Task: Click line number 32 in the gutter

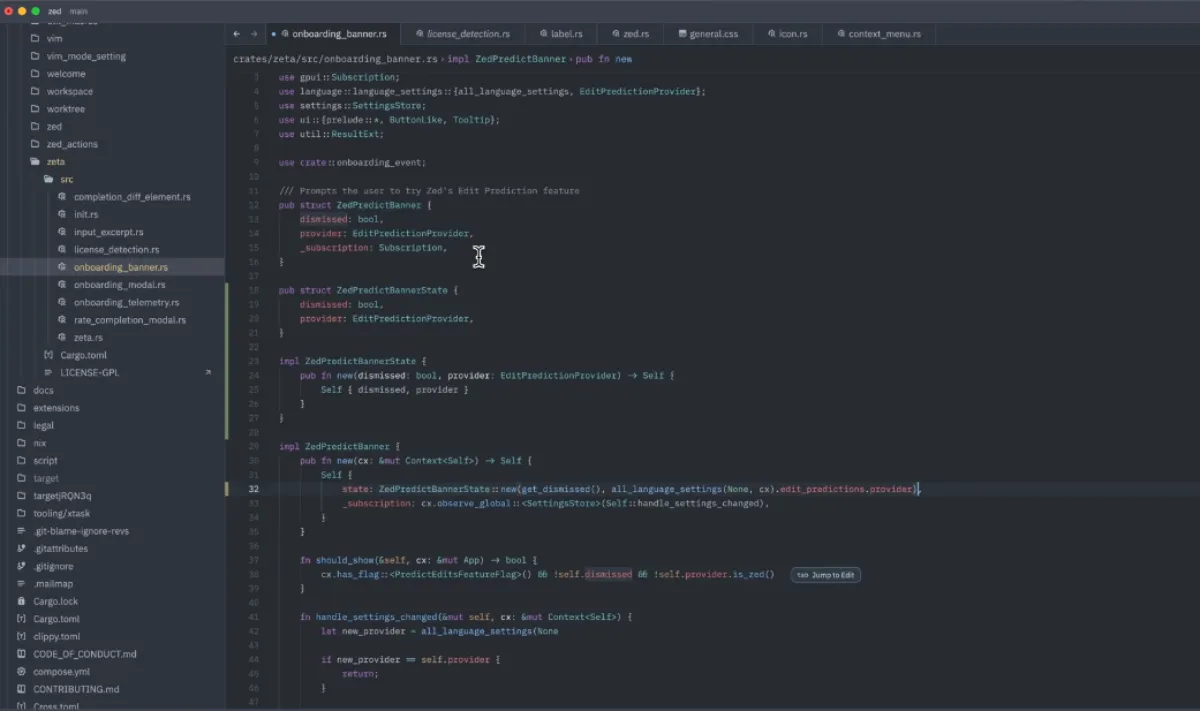Action: (x=254, y=489)
